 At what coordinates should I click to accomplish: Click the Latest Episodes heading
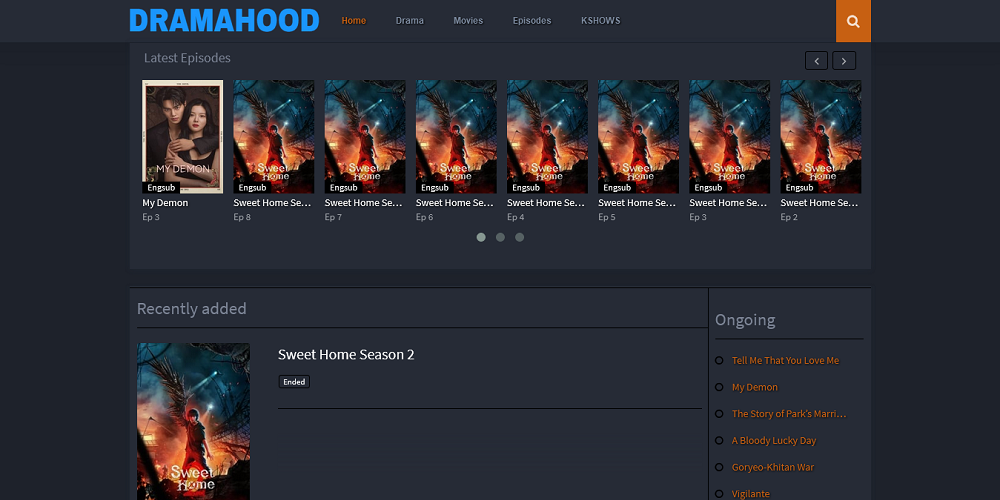187,58
